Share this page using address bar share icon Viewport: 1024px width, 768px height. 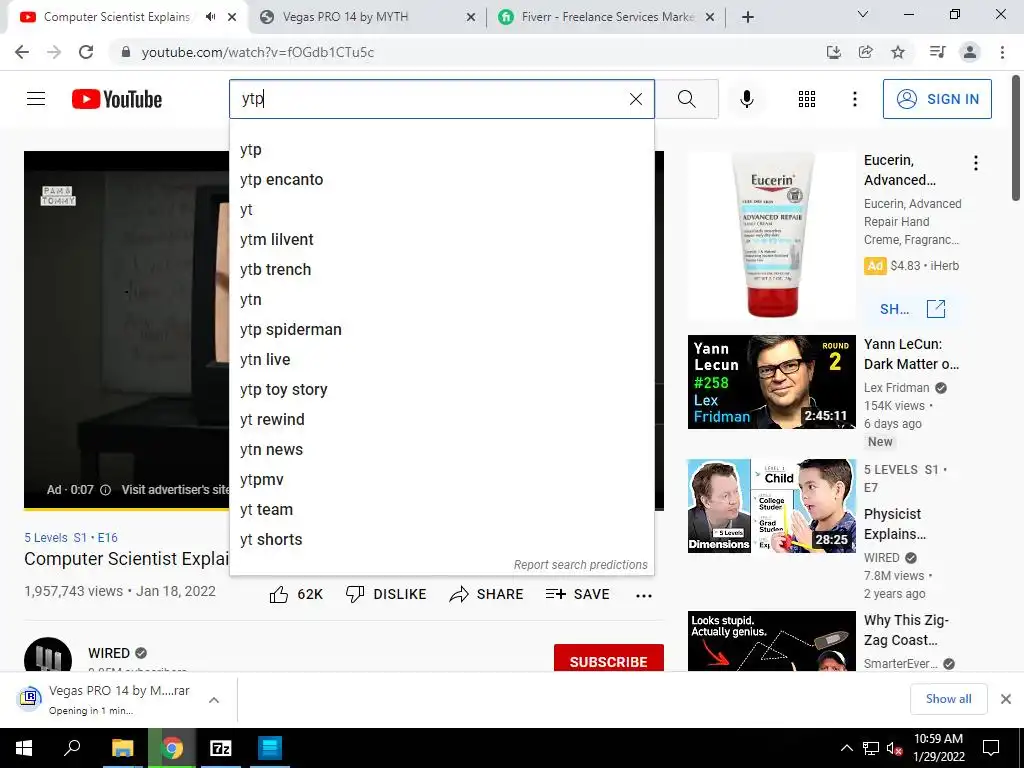(x=865, y=52)
